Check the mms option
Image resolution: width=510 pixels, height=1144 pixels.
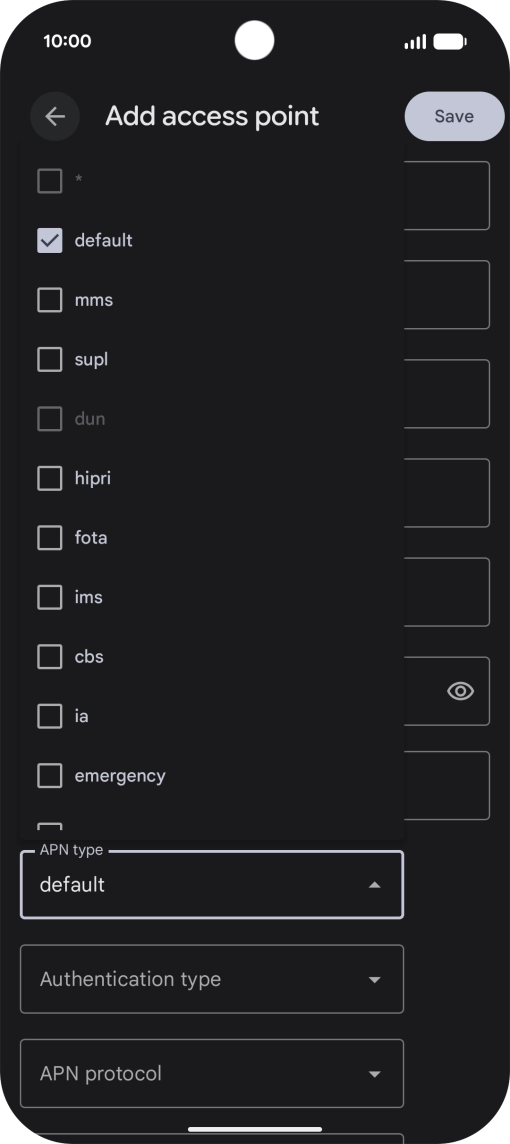click(50, 300)
